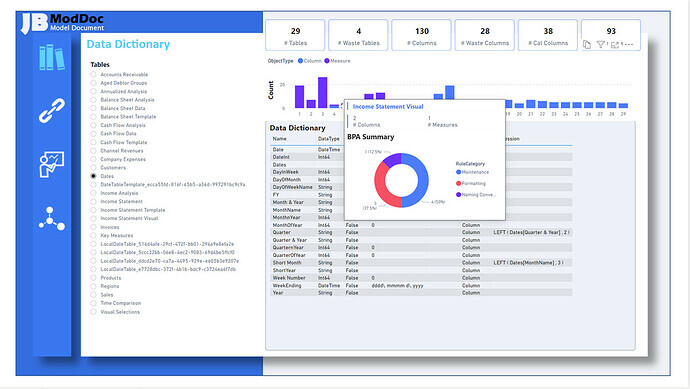Image resolution: width=690 pixels, height=389 pixels.
Task: Click the Measure legend color dot
Action: [x=327, y=61]
